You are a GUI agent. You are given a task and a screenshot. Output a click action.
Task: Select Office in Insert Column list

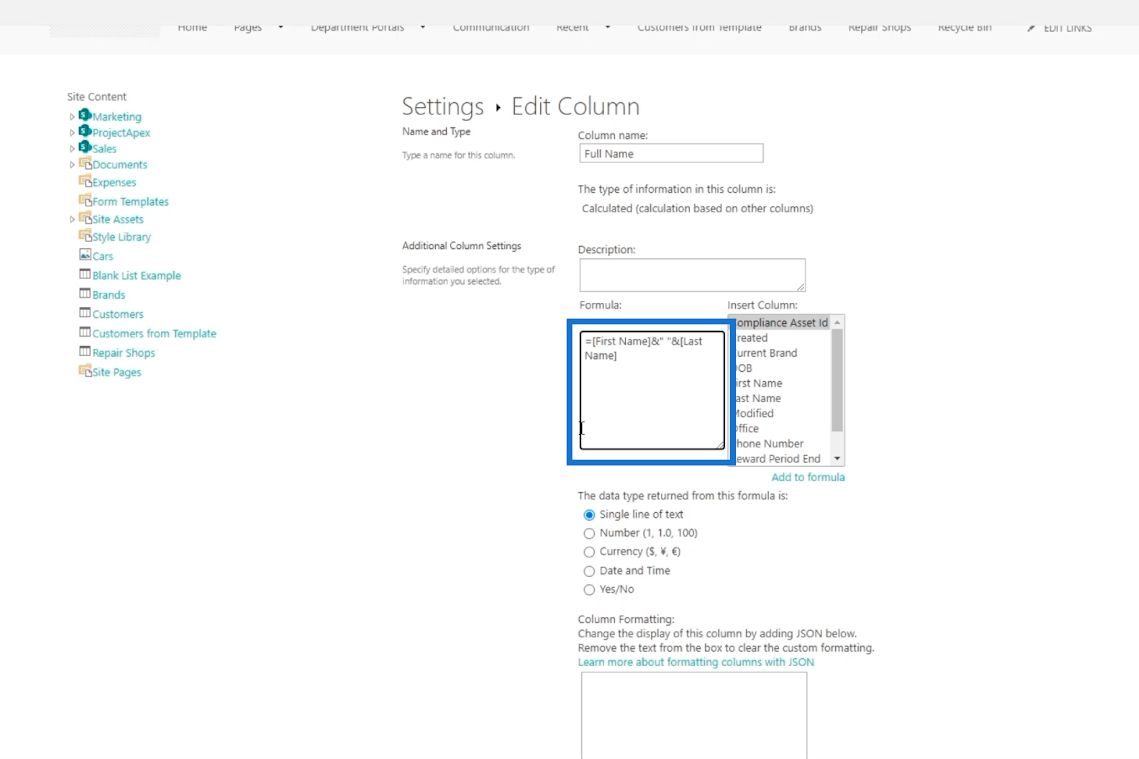tap(782, 429)
